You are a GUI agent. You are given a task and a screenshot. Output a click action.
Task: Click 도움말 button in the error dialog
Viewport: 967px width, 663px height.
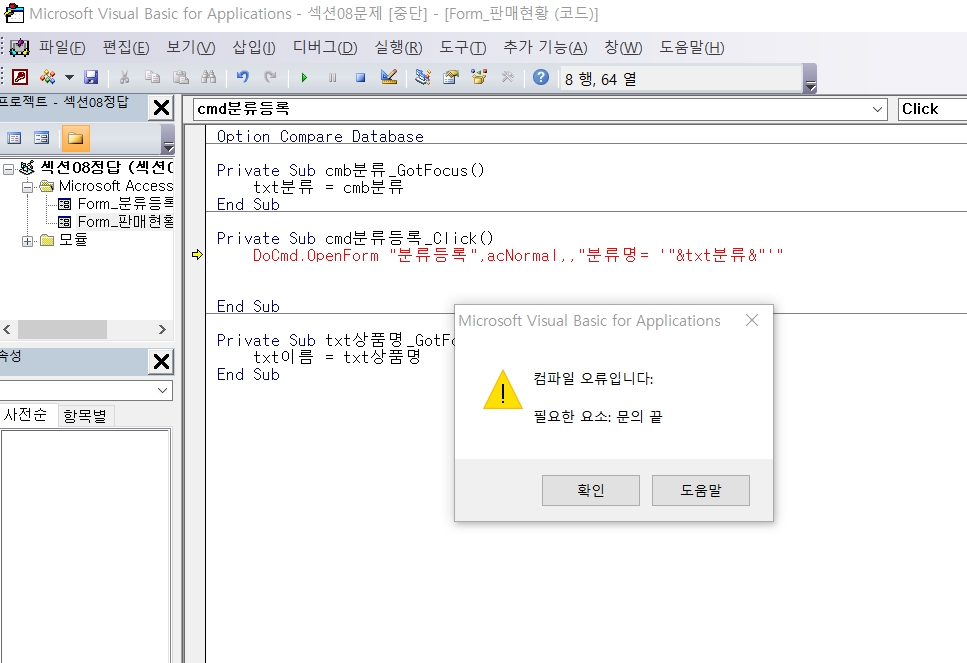[700, 490]
